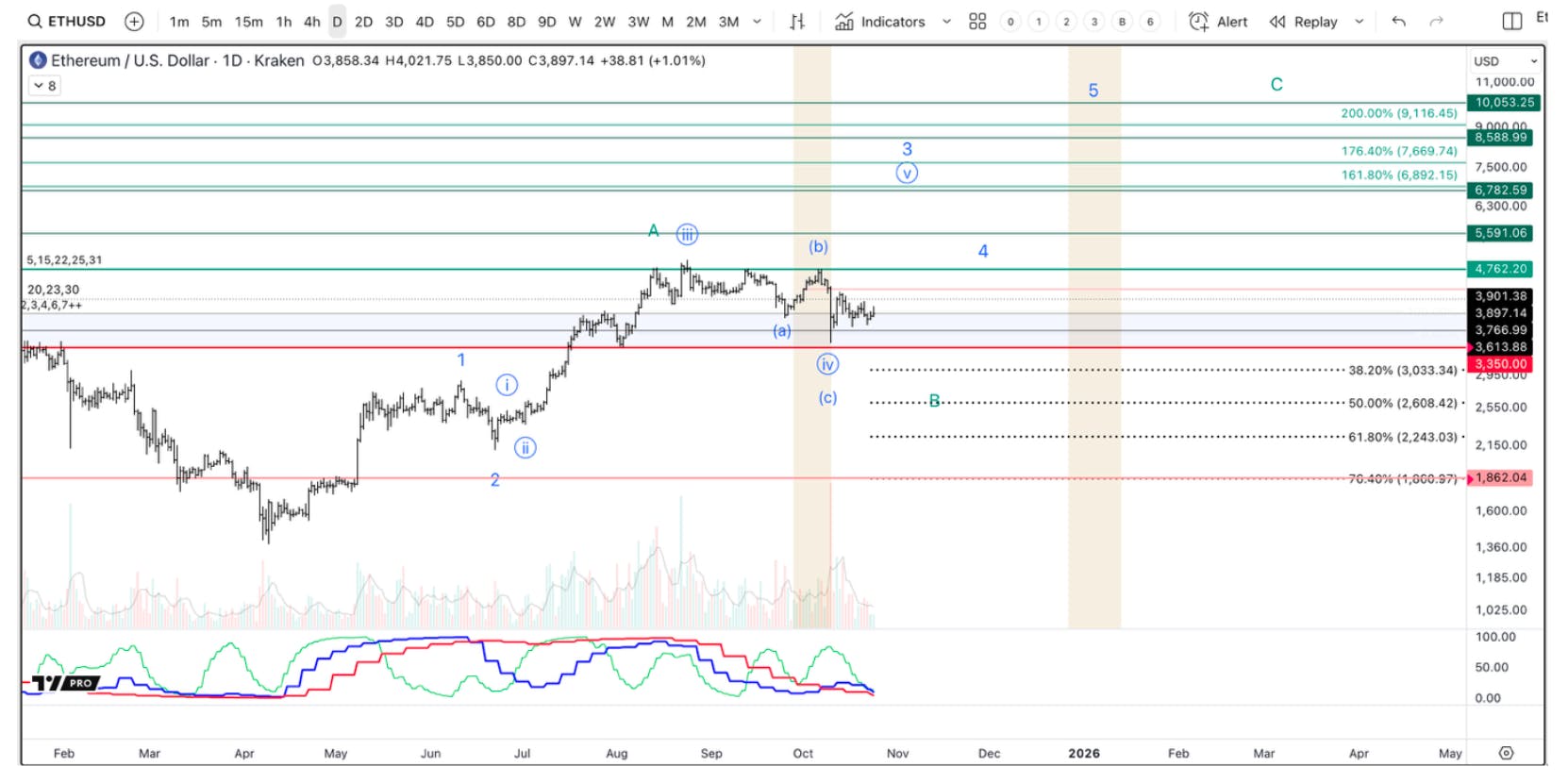Add symbol with plus circle icon
Screen dimensions: 1568x783
pos(134,21)
